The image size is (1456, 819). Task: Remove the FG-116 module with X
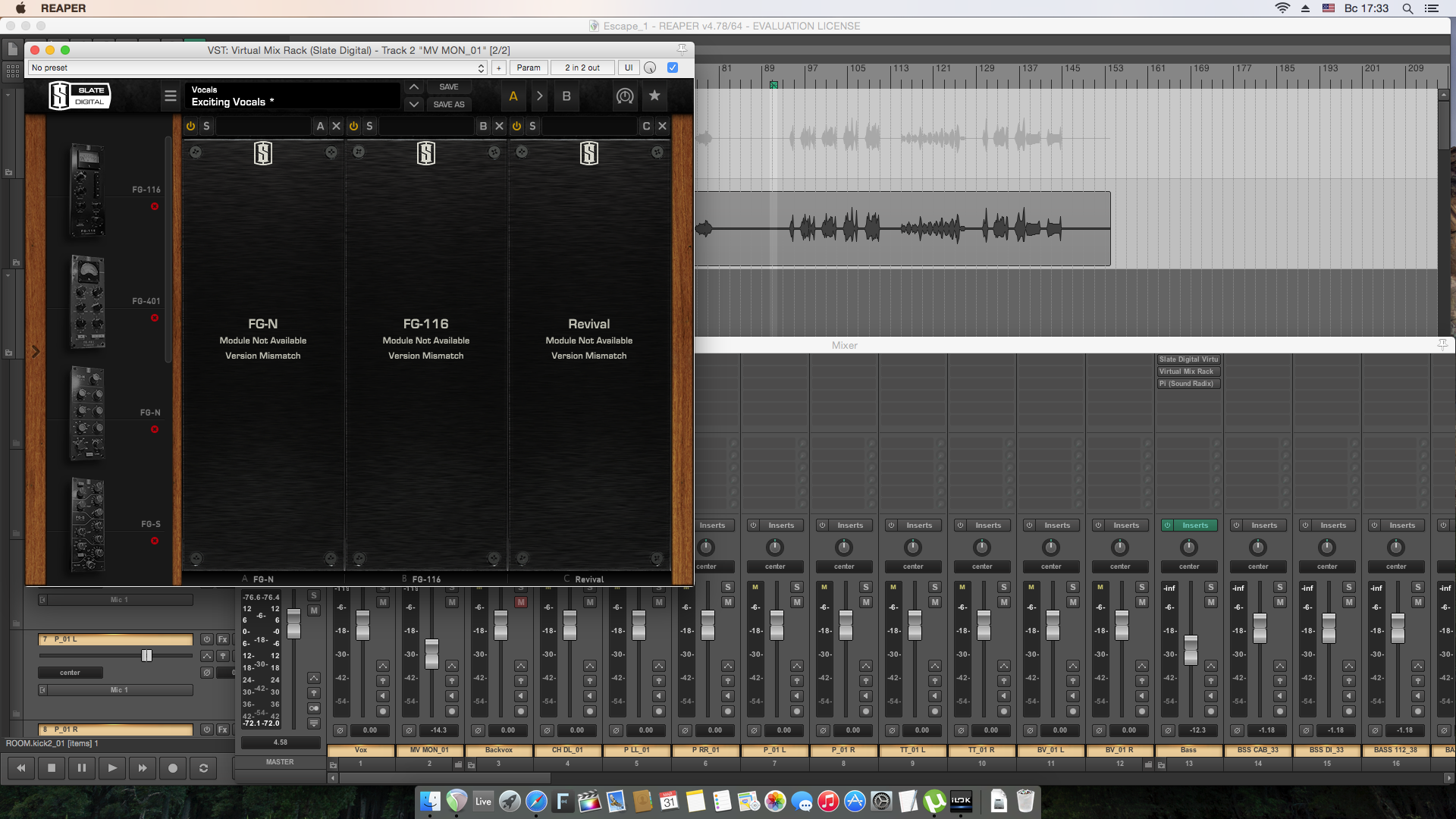point(499,126)
